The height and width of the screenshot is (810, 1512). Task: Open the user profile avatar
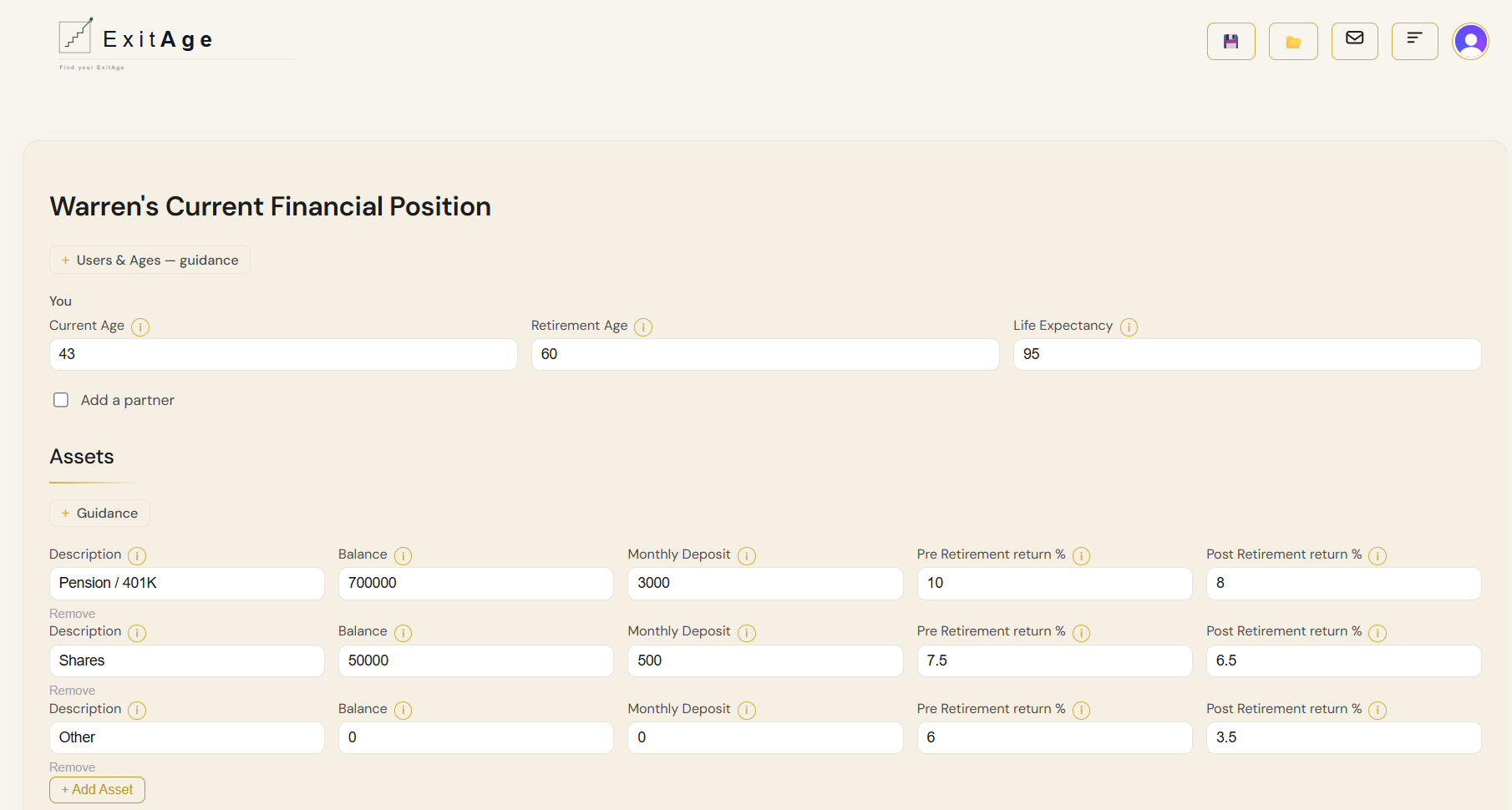1470,41
